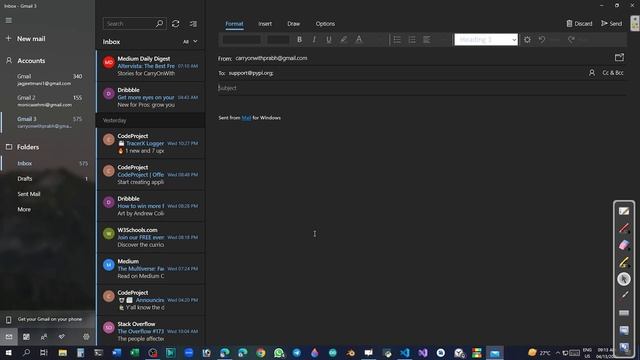Image resolution: width=640 pixels, height=360 pixels.
Task: Open the Medium Daily Digest email
Action: pos(151,66)
